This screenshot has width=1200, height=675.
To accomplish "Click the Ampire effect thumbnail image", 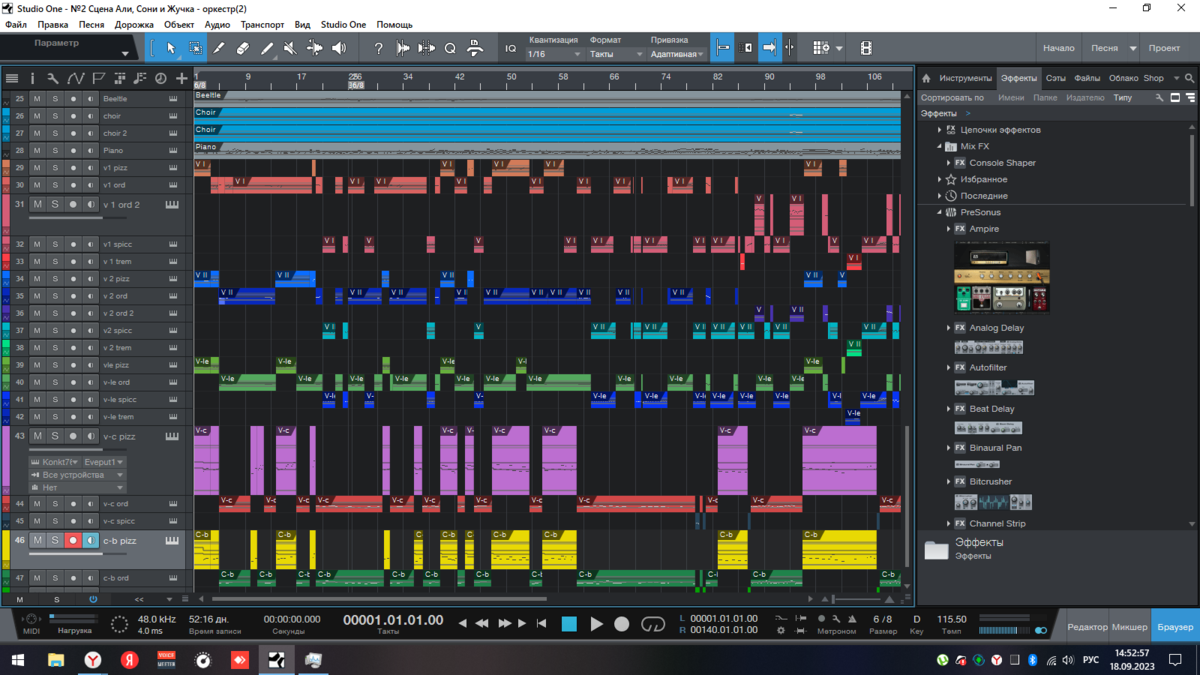I will [1002, 277].
